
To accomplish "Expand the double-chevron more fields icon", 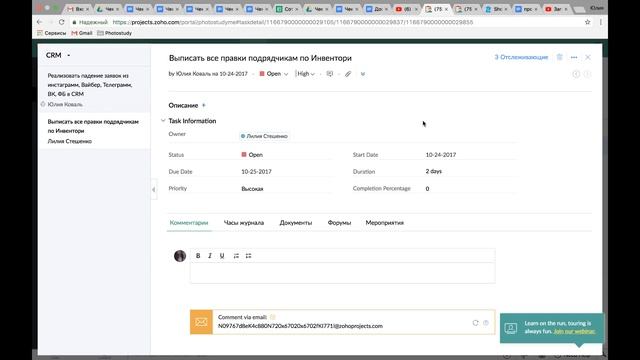I will point(362,74).
